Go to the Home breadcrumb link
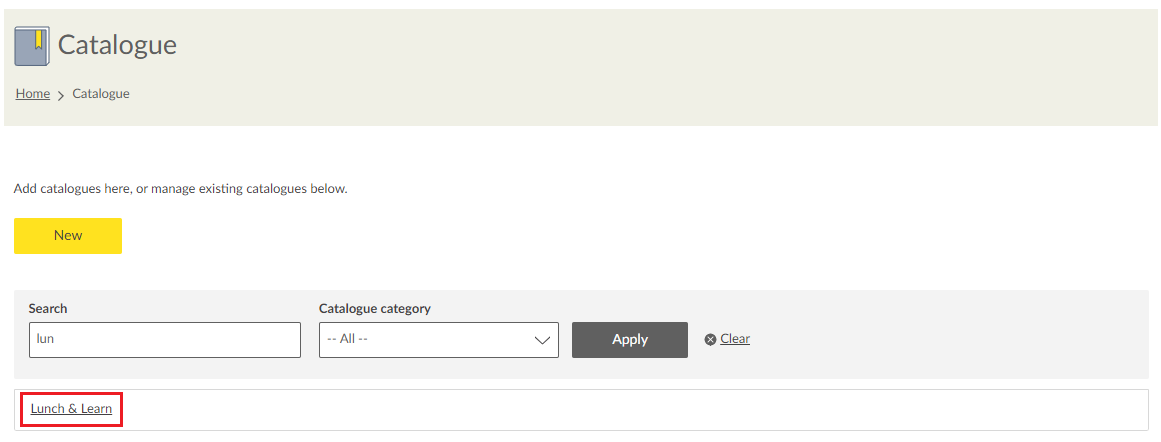1161x442 pixels. pyautogui.click(x=33, y=94)
